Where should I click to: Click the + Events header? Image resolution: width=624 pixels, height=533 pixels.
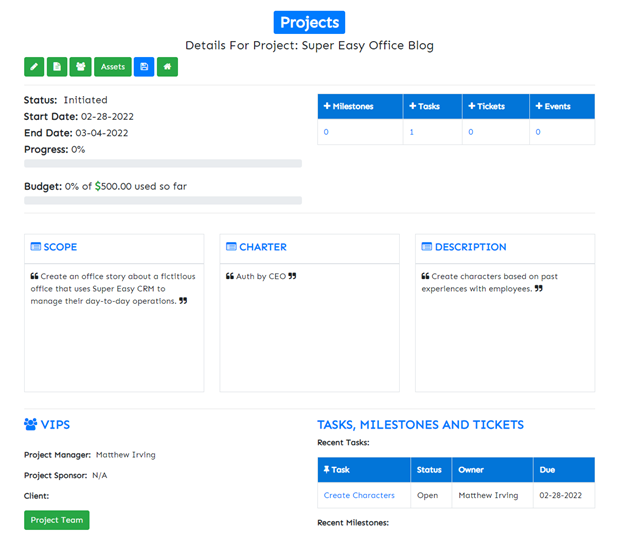(561, 107)
